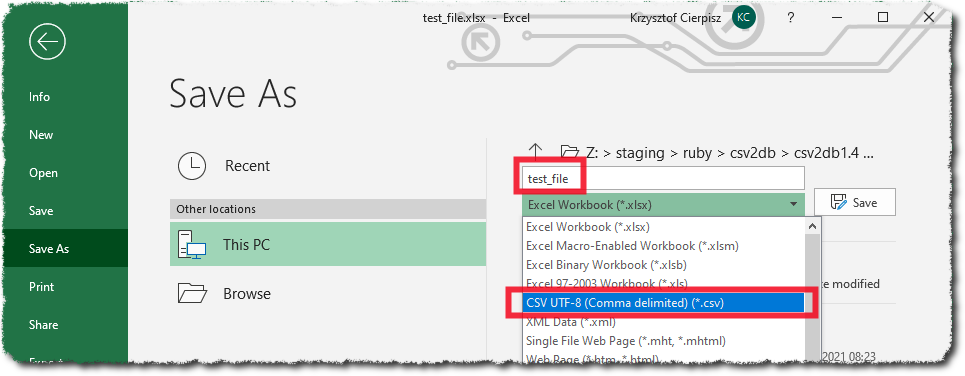Viewport: 965px width, 376px height.
Task: Click the This PC computer icon
Action: coord(192,244)
